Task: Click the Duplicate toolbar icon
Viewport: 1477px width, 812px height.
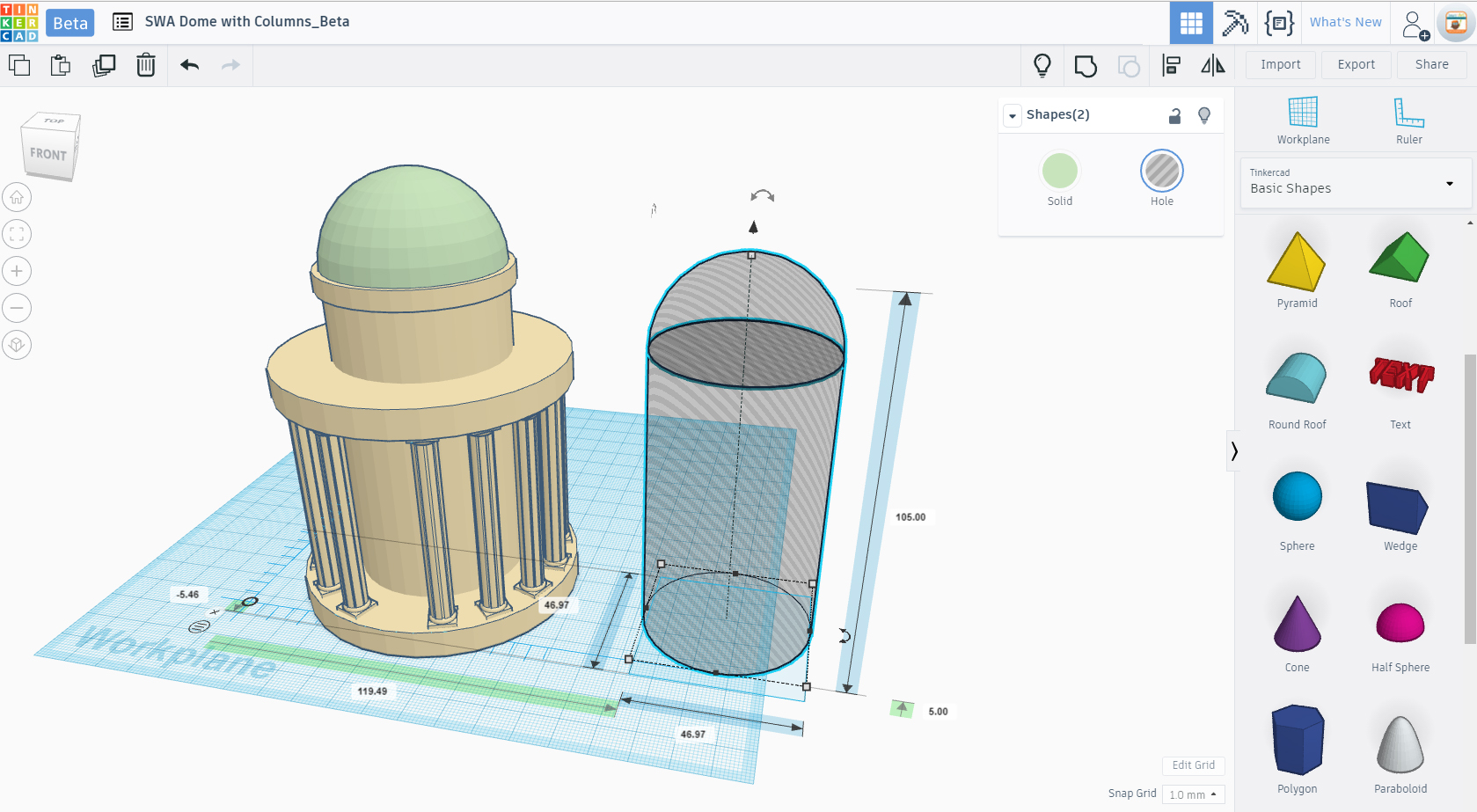Action: [x=104, y=65]
